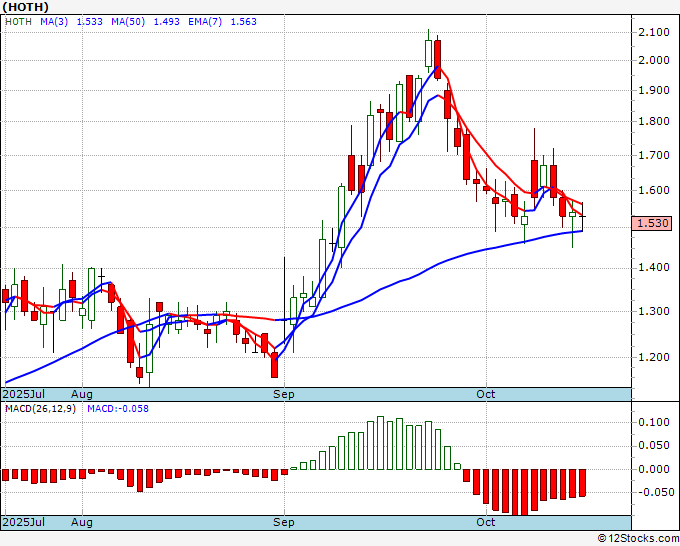Image resolution: width=680 pixels, height=546 pixels.
Task: Click the highlighted 1.530 current price tag
Action: click(x=651, y=224)
